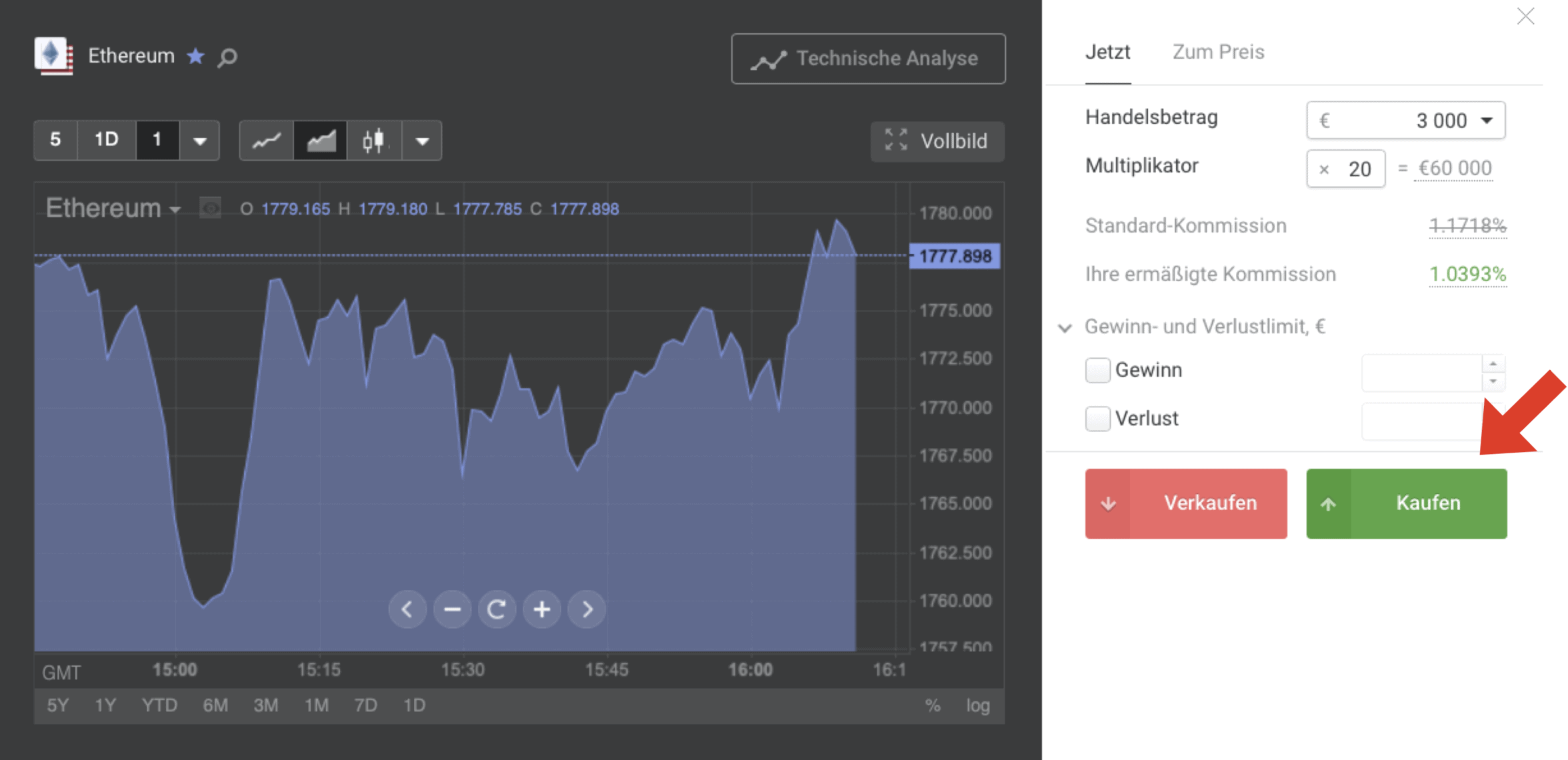Screen dimensions: 1568x760
Task: Select the 1M time range
Action: click(317, 705)
